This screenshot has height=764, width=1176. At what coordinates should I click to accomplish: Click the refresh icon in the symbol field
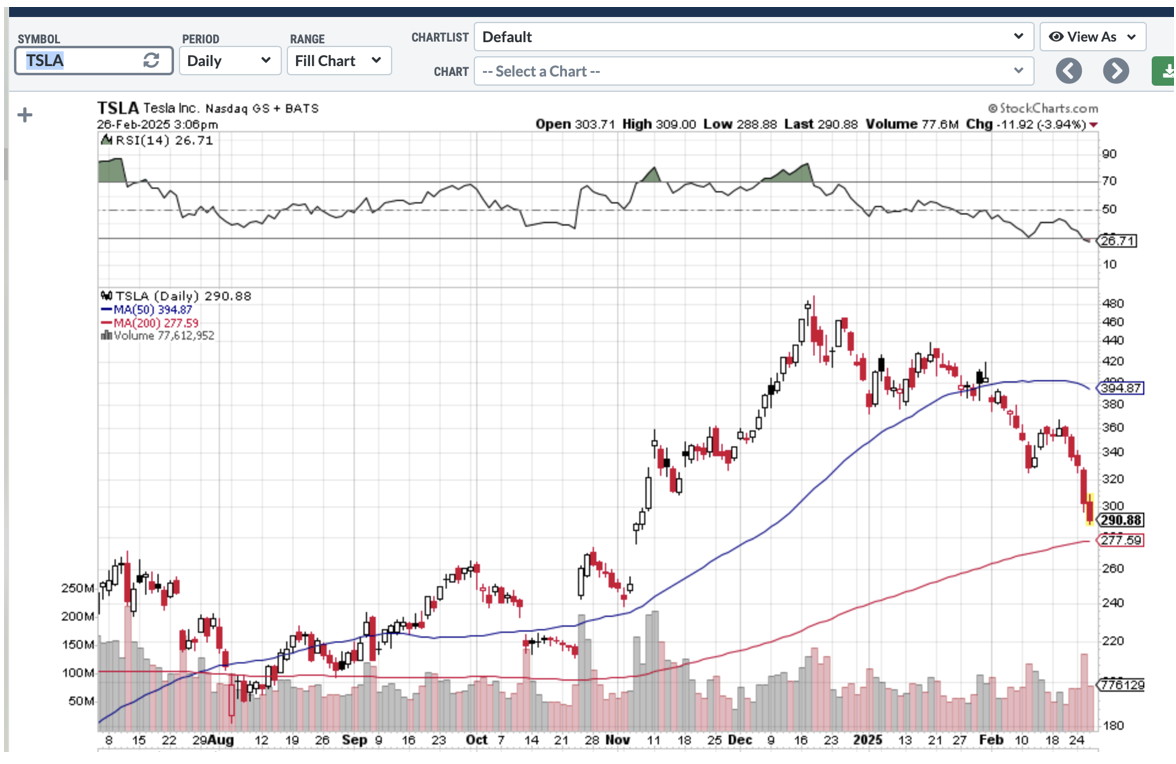tap(151, 60)
